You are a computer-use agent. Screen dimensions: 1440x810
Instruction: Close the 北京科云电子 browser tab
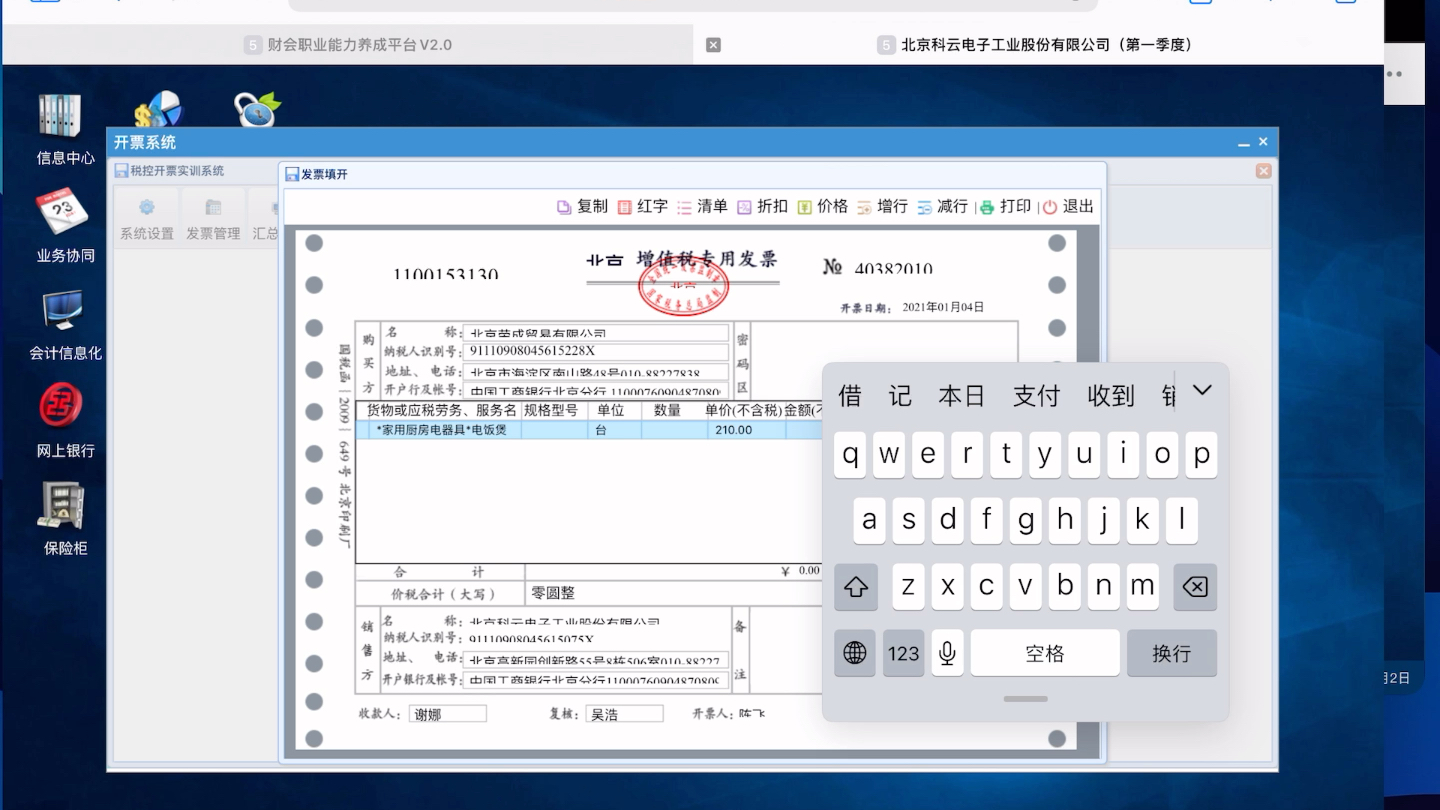(x=713, y=45)
